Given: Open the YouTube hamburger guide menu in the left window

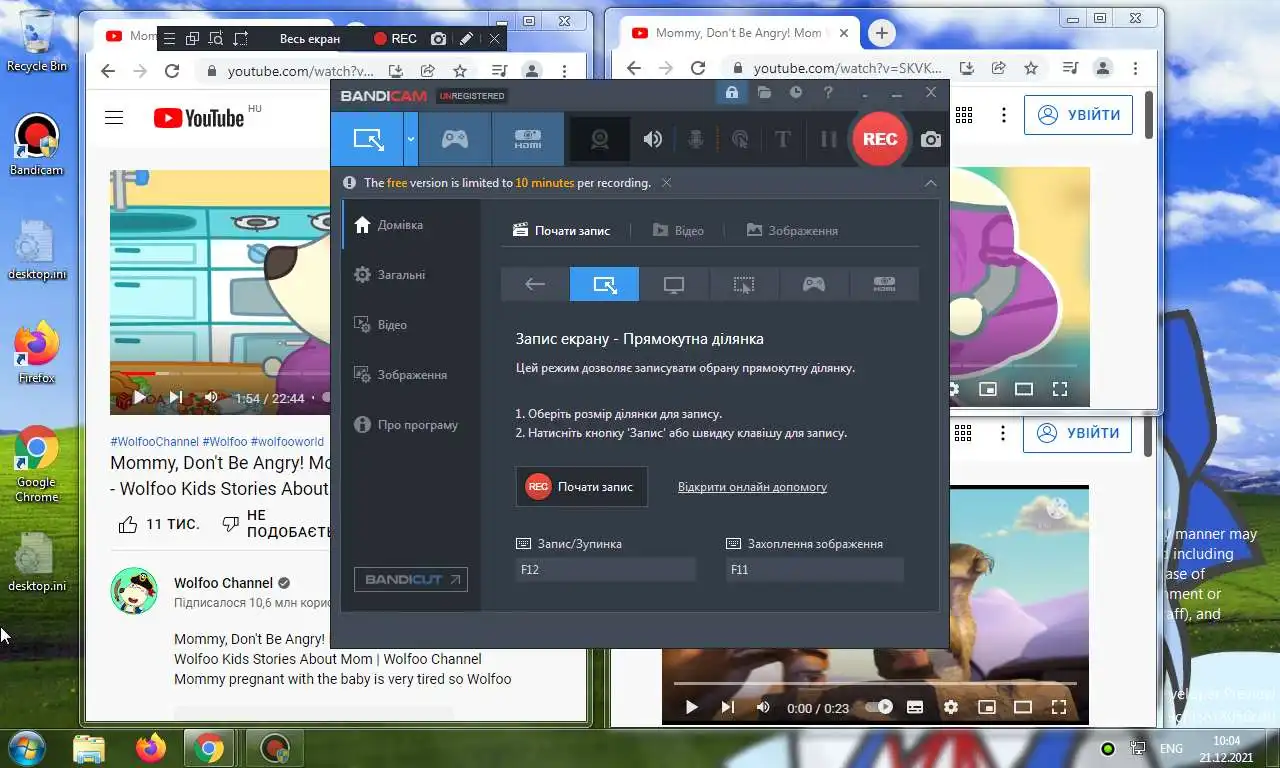Looking at the screenshot, I should click(114, 118).
